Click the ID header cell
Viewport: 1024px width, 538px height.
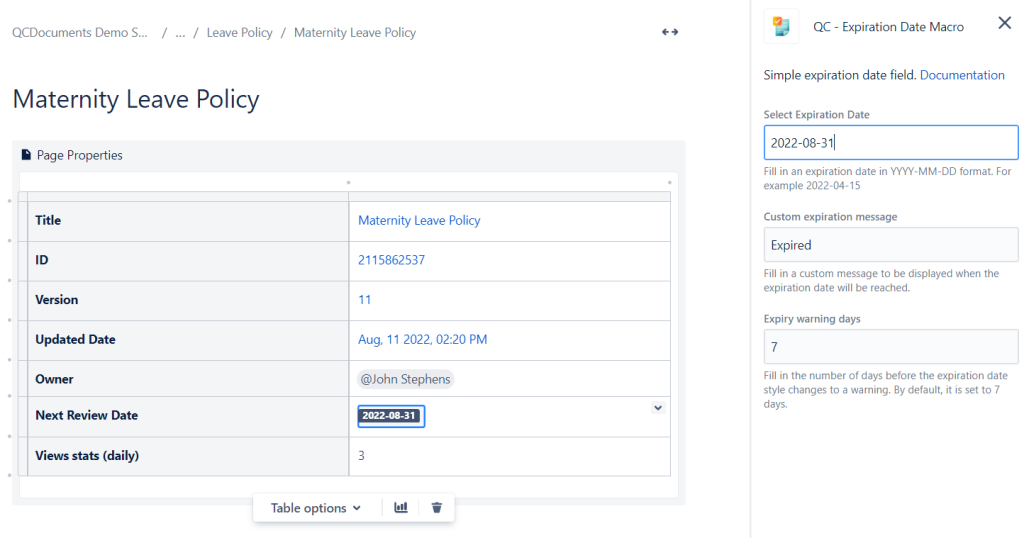[188, 261]
